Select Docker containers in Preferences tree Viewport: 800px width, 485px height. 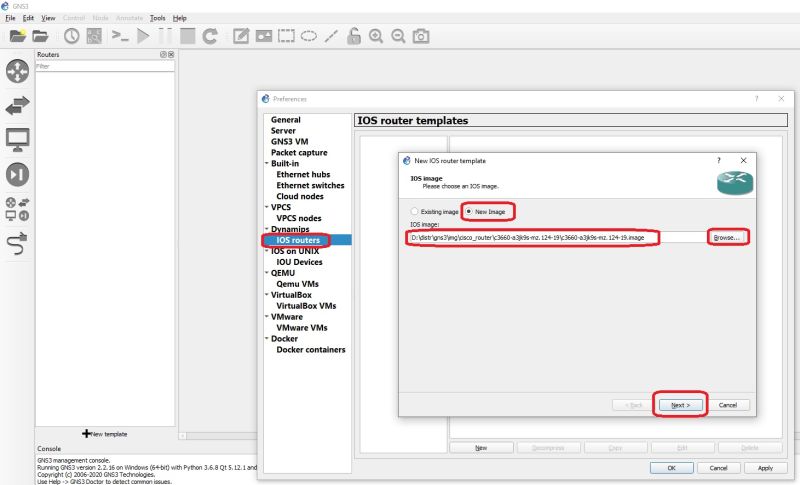[x=311, y=350]
